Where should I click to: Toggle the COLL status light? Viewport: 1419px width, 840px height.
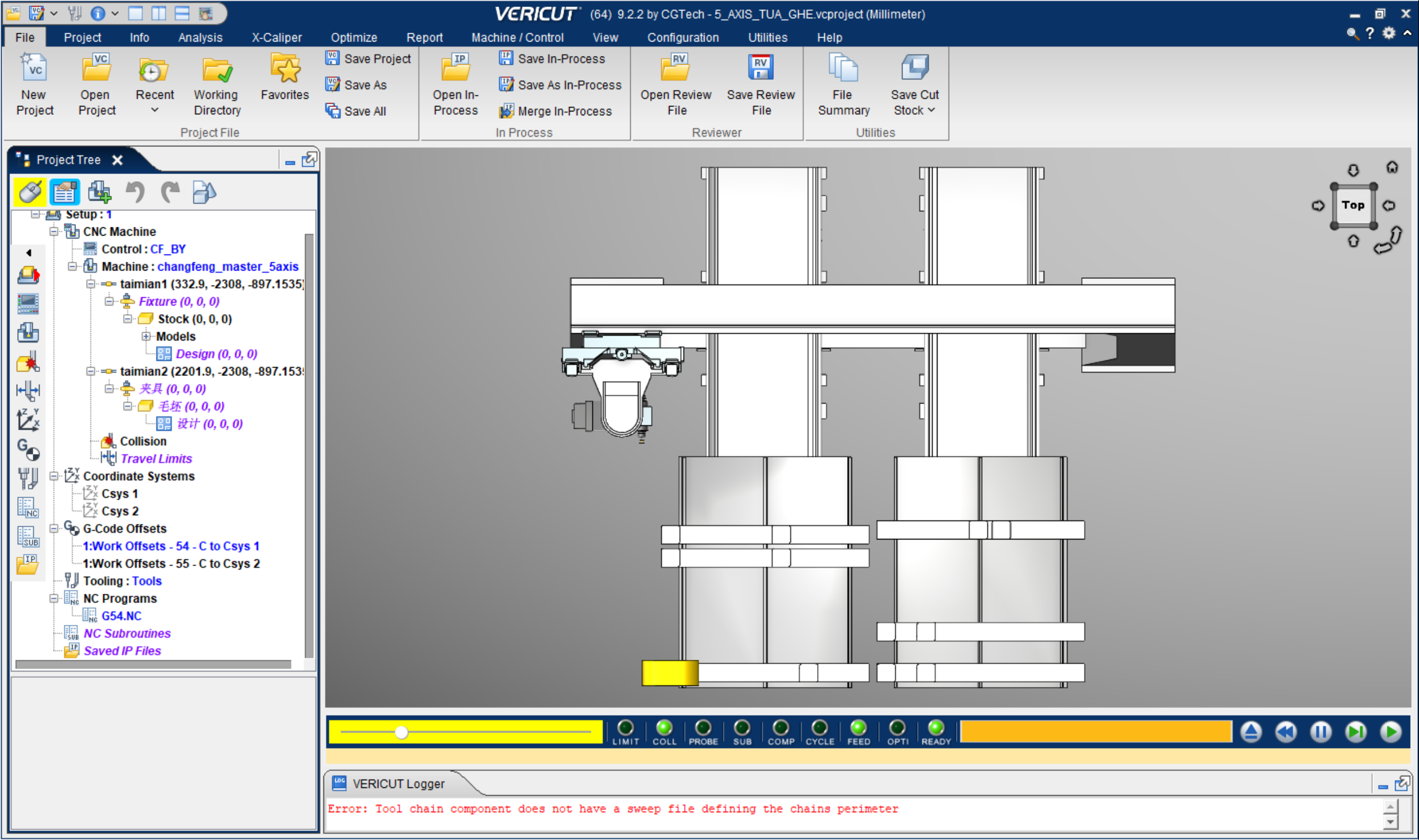pos(663,728)
